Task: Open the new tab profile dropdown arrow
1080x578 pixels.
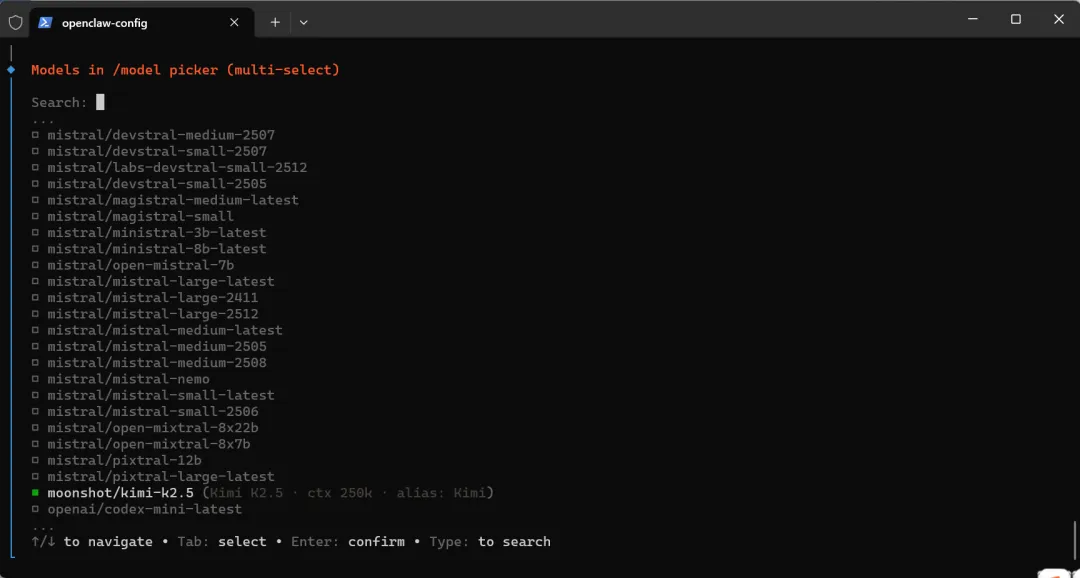Action: tap(304, 23)
